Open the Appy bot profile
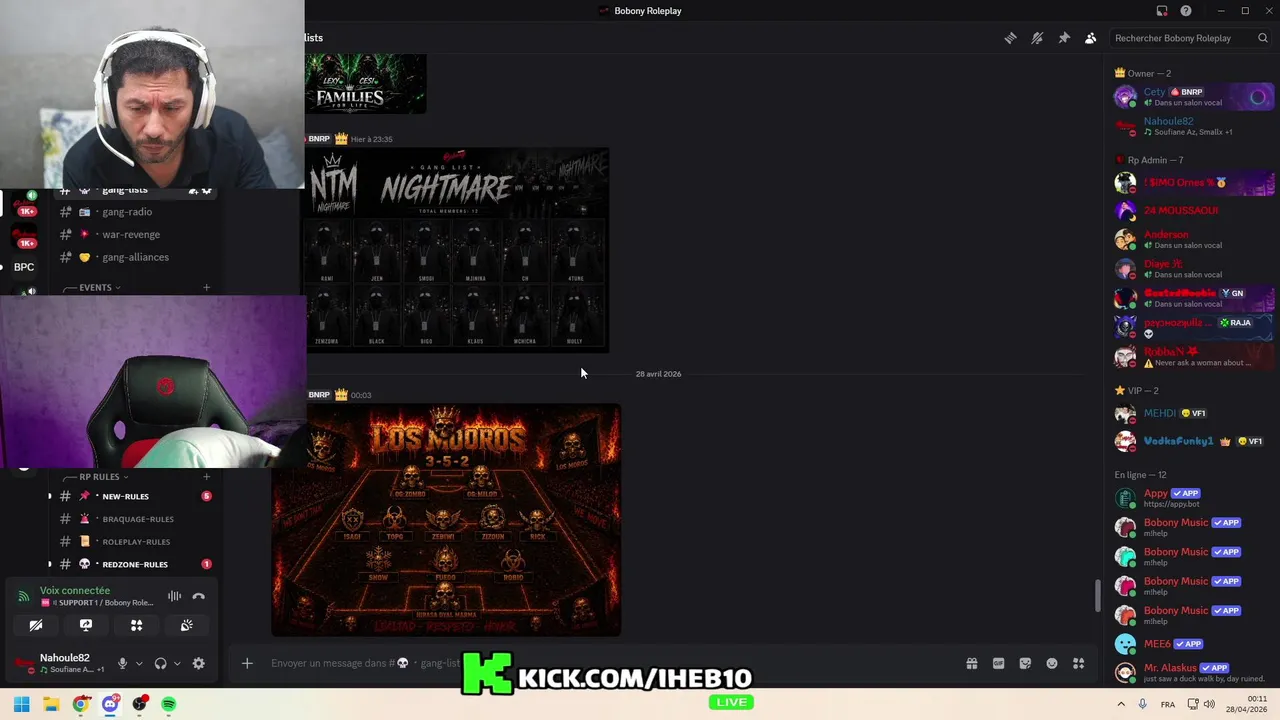1280x720 pixels. (x=1194, y=498)
